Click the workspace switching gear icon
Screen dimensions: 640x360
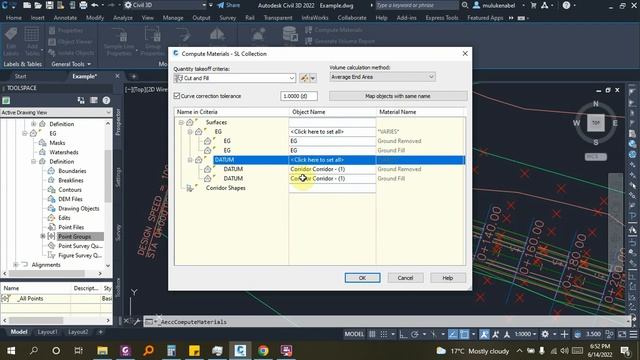[x=545, y=334]
